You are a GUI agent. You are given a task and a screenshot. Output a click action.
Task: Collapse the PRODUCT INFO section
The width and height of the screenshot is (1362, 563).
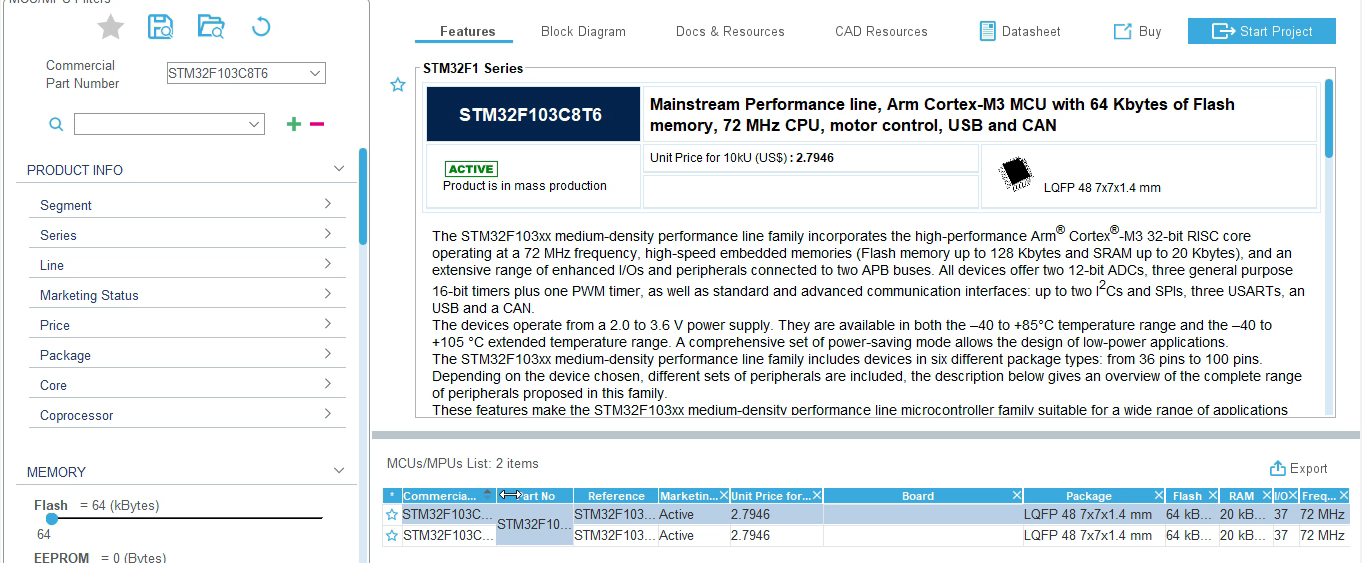click(339, 169)
